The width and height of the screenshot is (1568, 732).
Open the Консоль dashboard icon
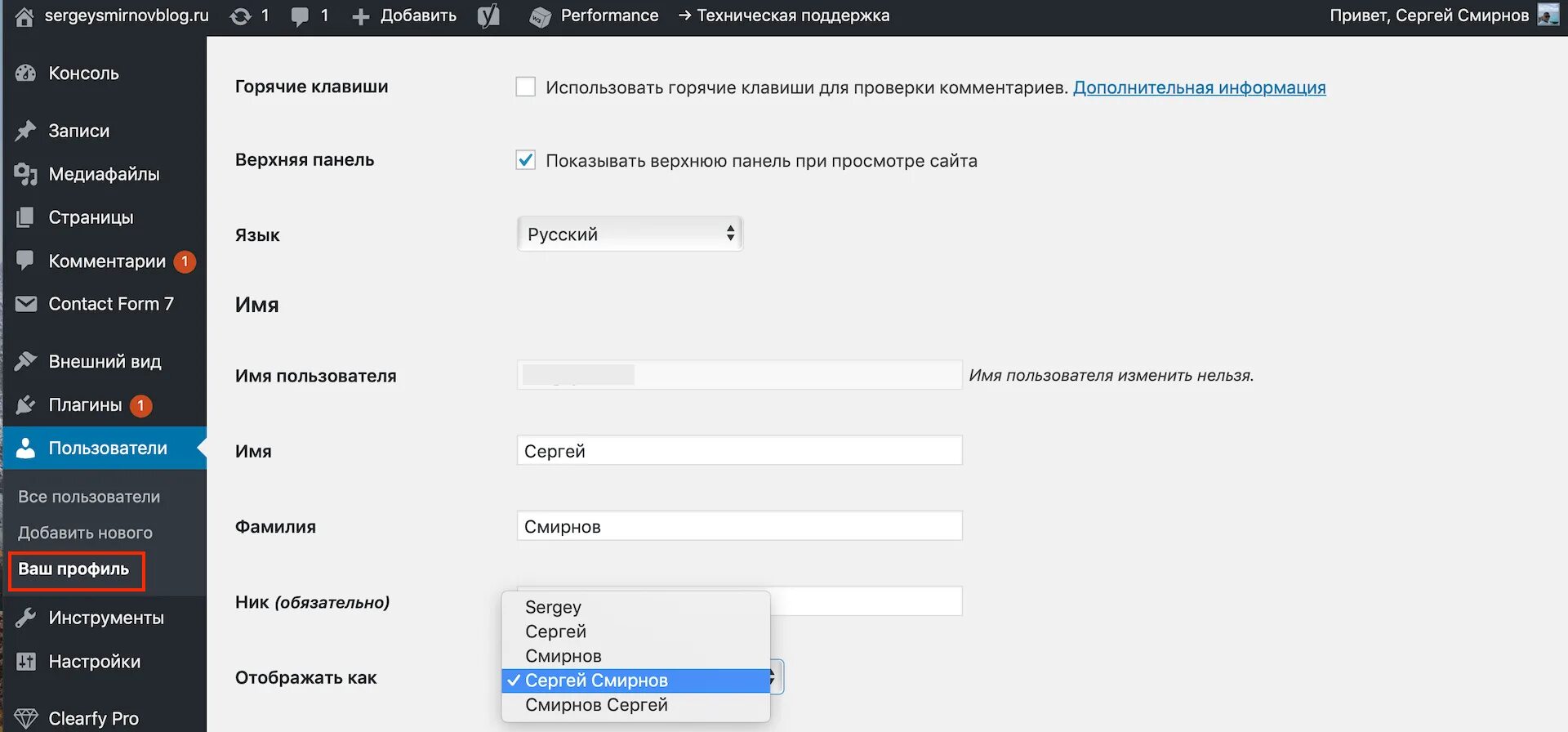click(x=26, y=74)
